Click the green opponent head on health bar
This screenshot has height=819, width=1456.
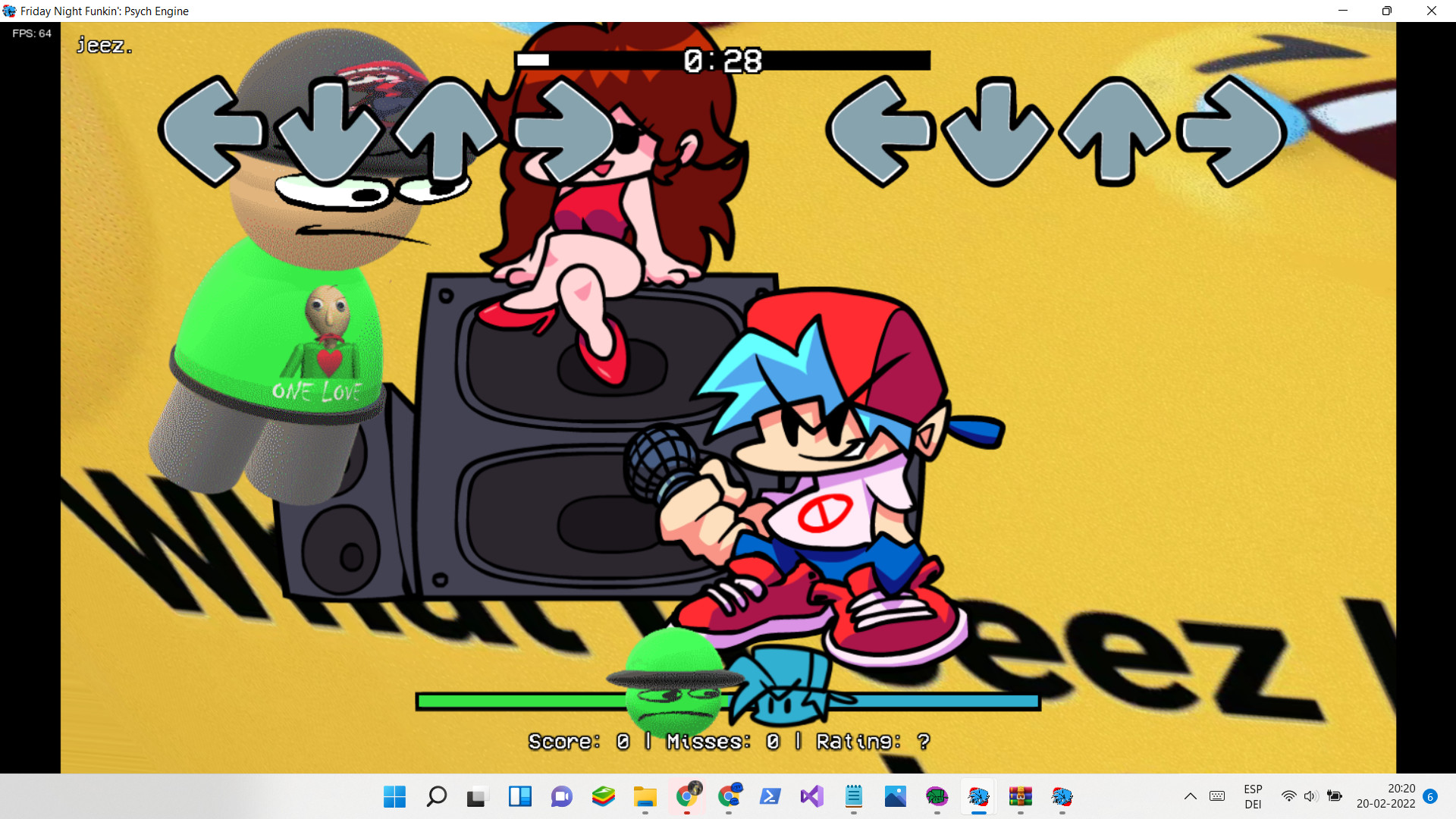click(x=673, y=682)
